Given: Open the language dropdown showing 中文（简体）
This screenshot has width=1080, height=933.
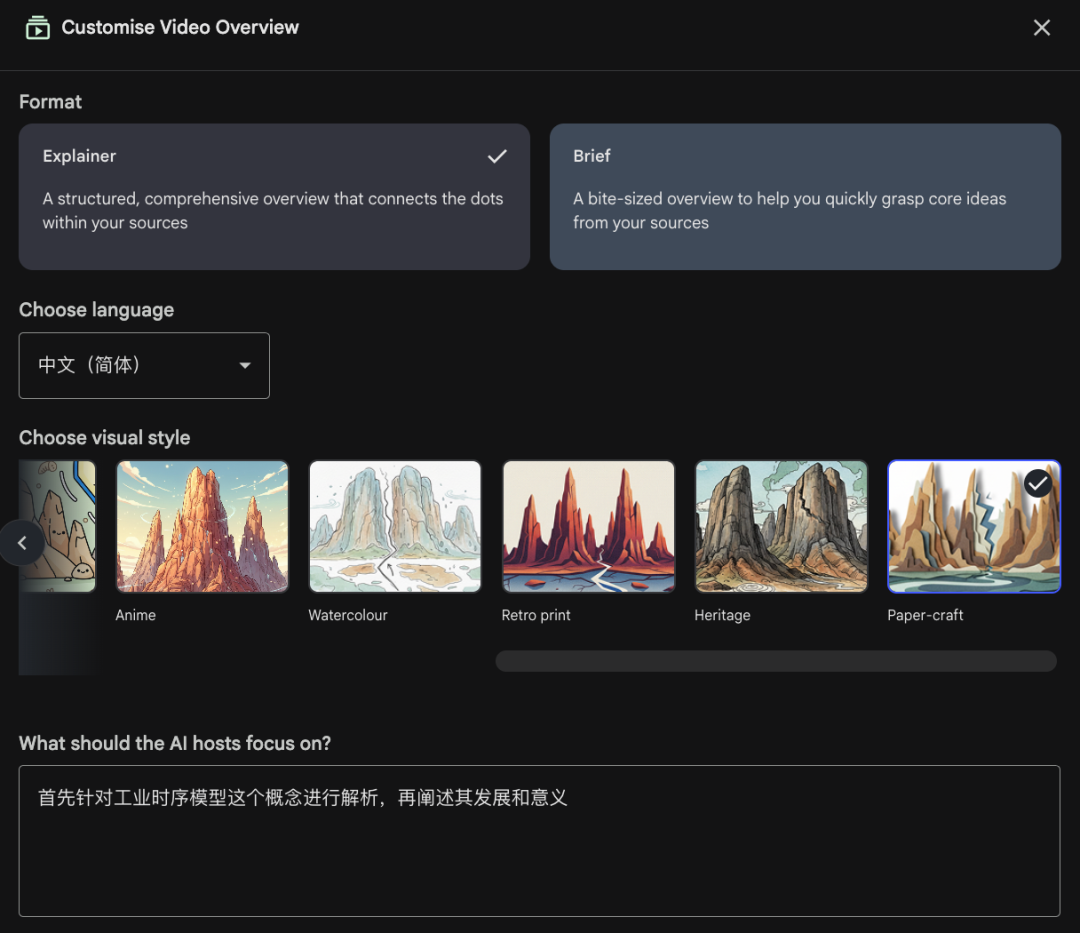Looking at the screenshot, I should tap(144, 366).
